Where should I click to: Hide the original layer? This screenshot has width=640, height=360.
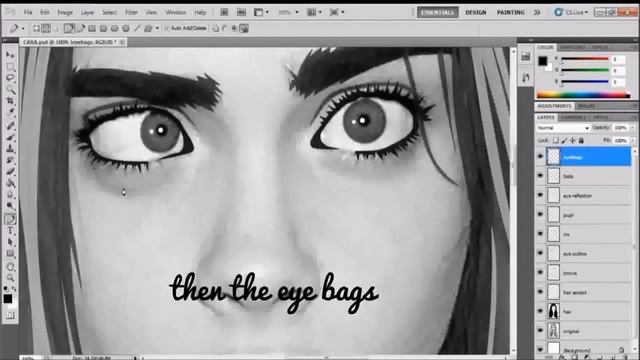540,331
